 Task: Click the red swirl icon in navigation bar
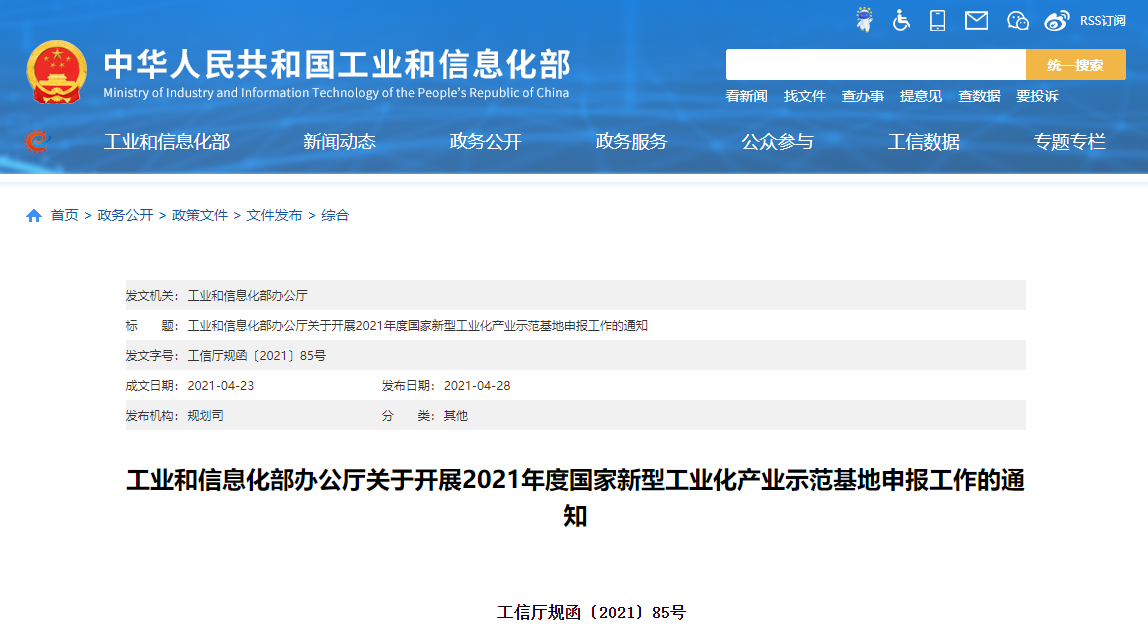36,142
